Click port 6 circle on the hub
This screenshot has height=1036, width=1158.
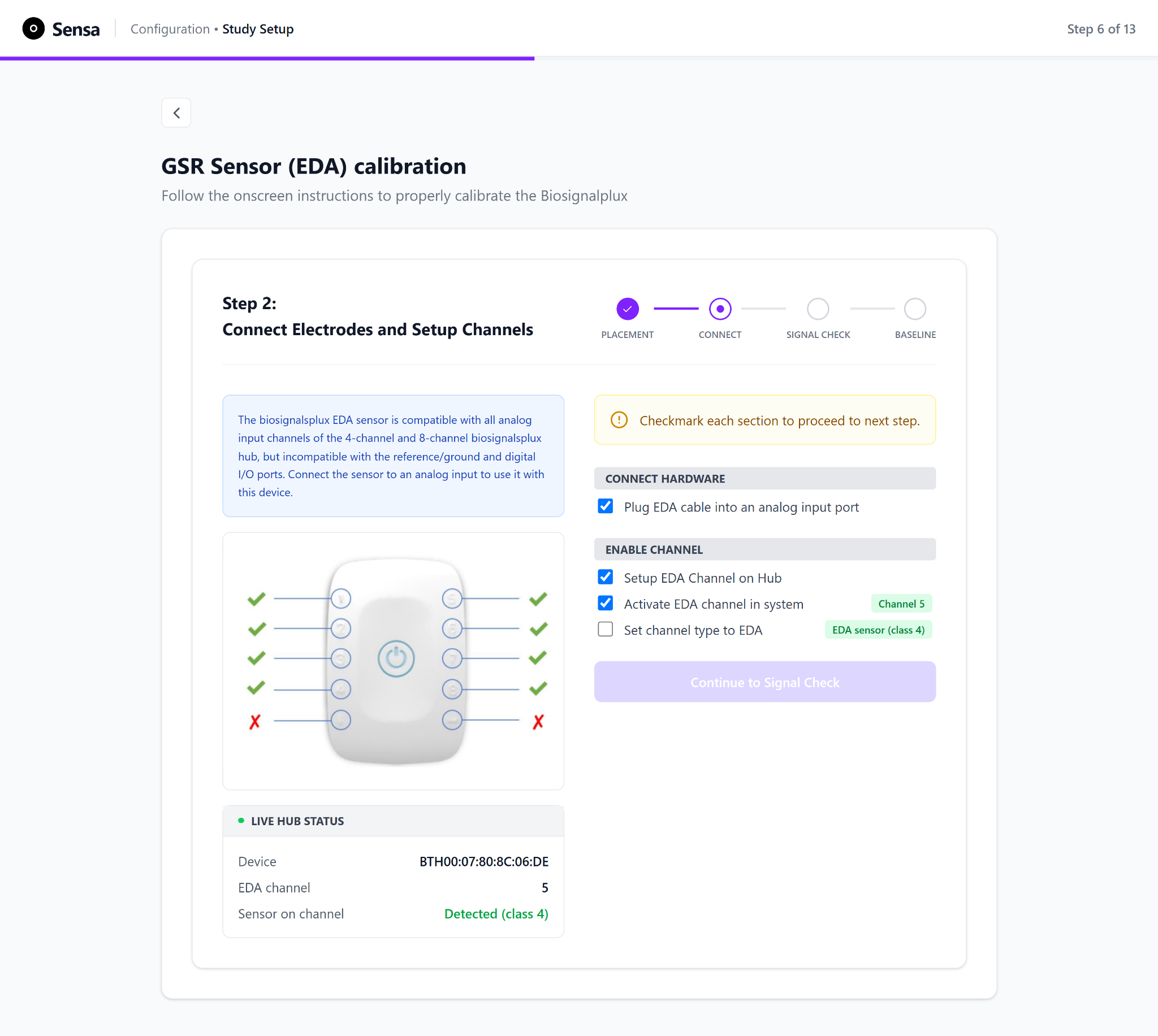[452, 629]
